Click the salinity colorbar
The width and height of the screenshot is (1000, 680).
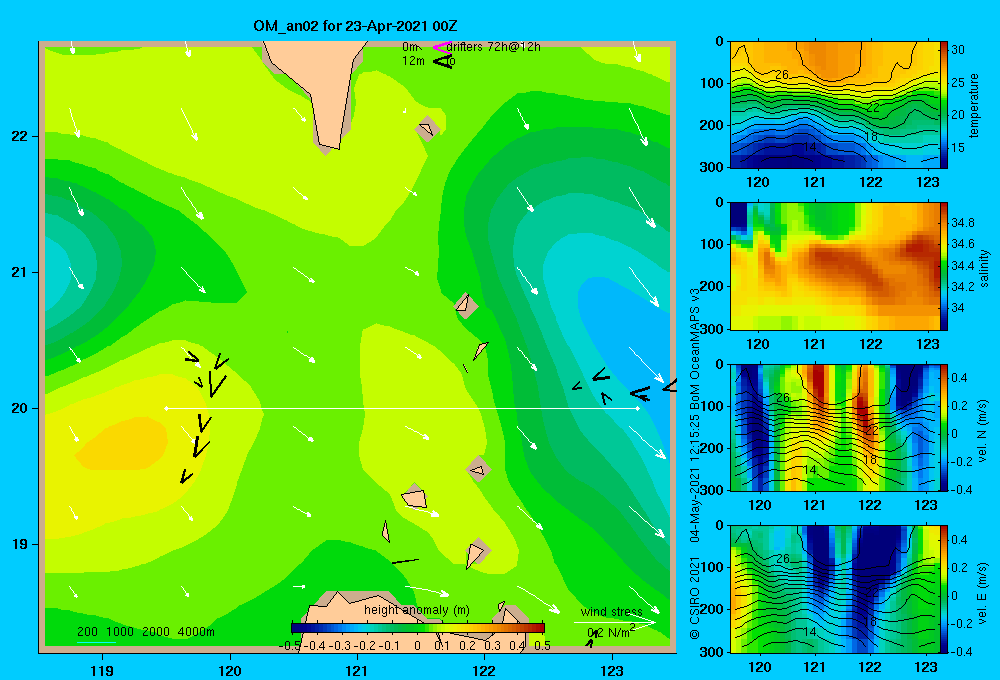(x=944, y=266)
